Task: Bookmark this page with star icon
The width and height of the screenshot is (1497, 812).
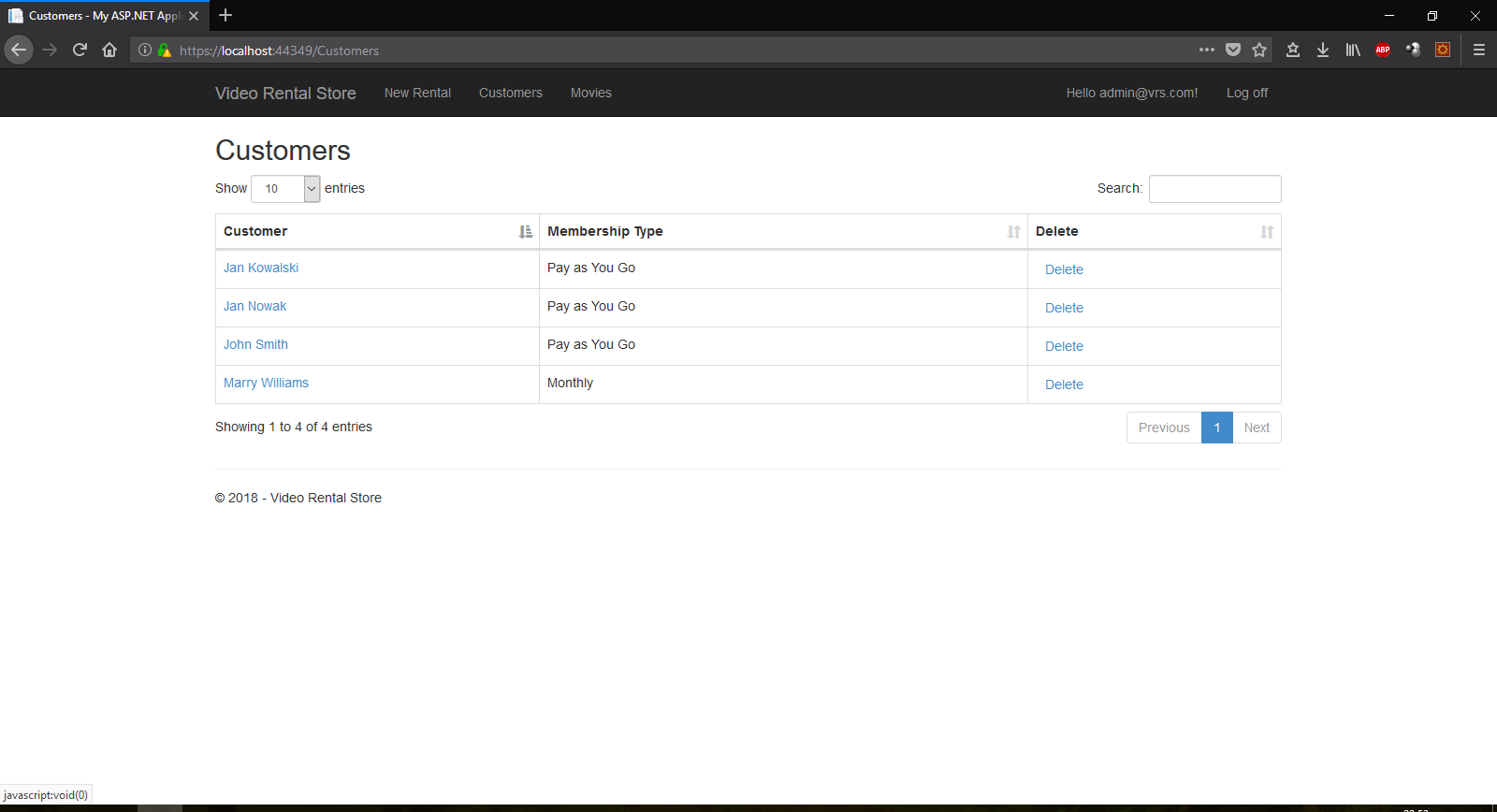Action: click(x=1259, y=50)
